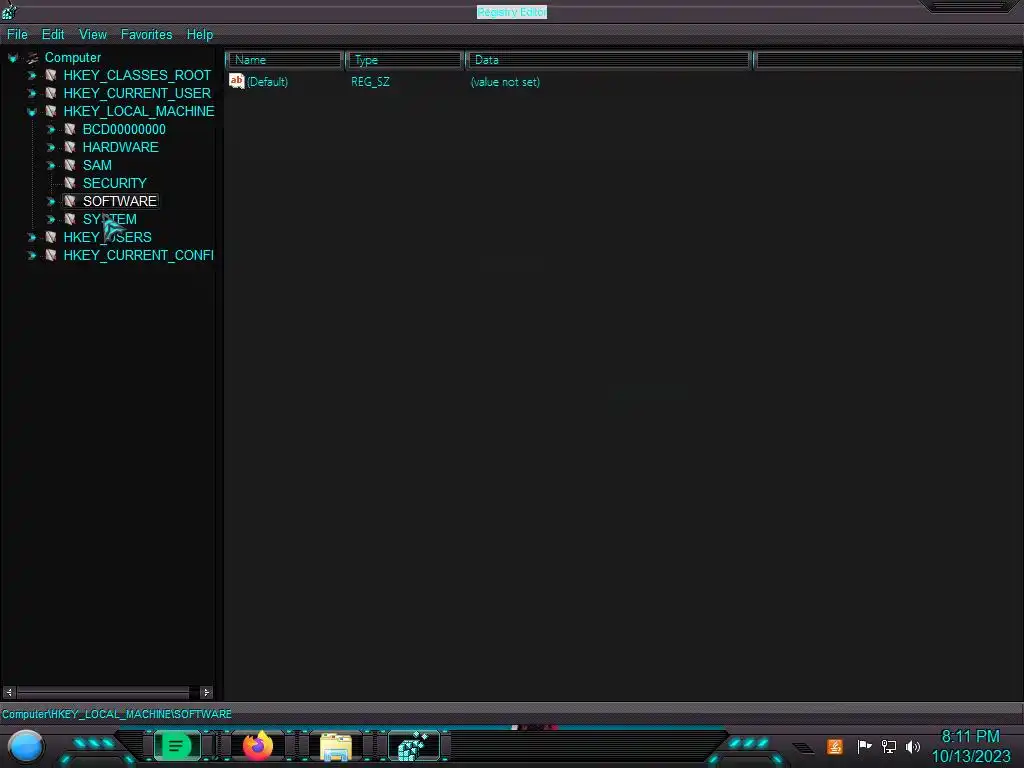The image size is (1024, 768).
Task: Click the HKEY_CURRENT_USER folder icon
Action: [50, 93]
